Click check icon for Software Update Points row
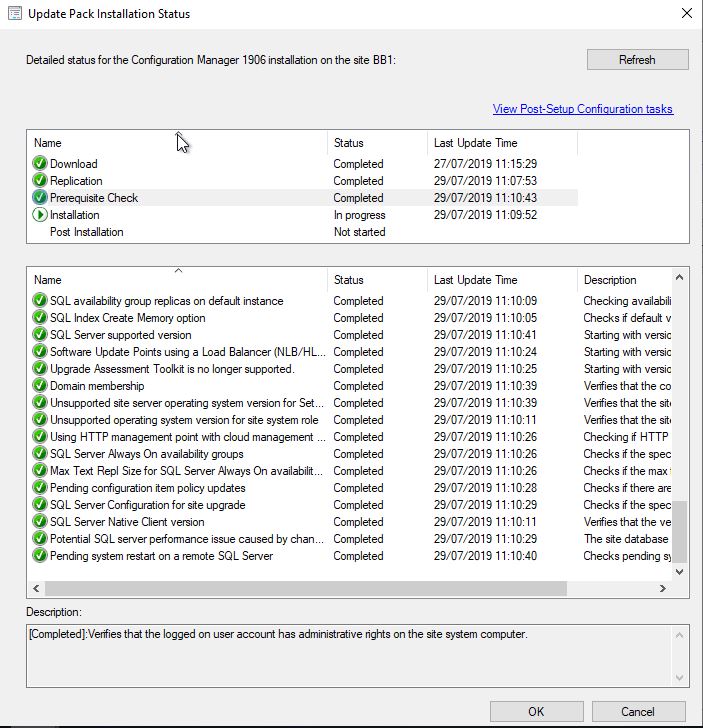The width and height of the screenshot is (703, 728). pos(40,351)
